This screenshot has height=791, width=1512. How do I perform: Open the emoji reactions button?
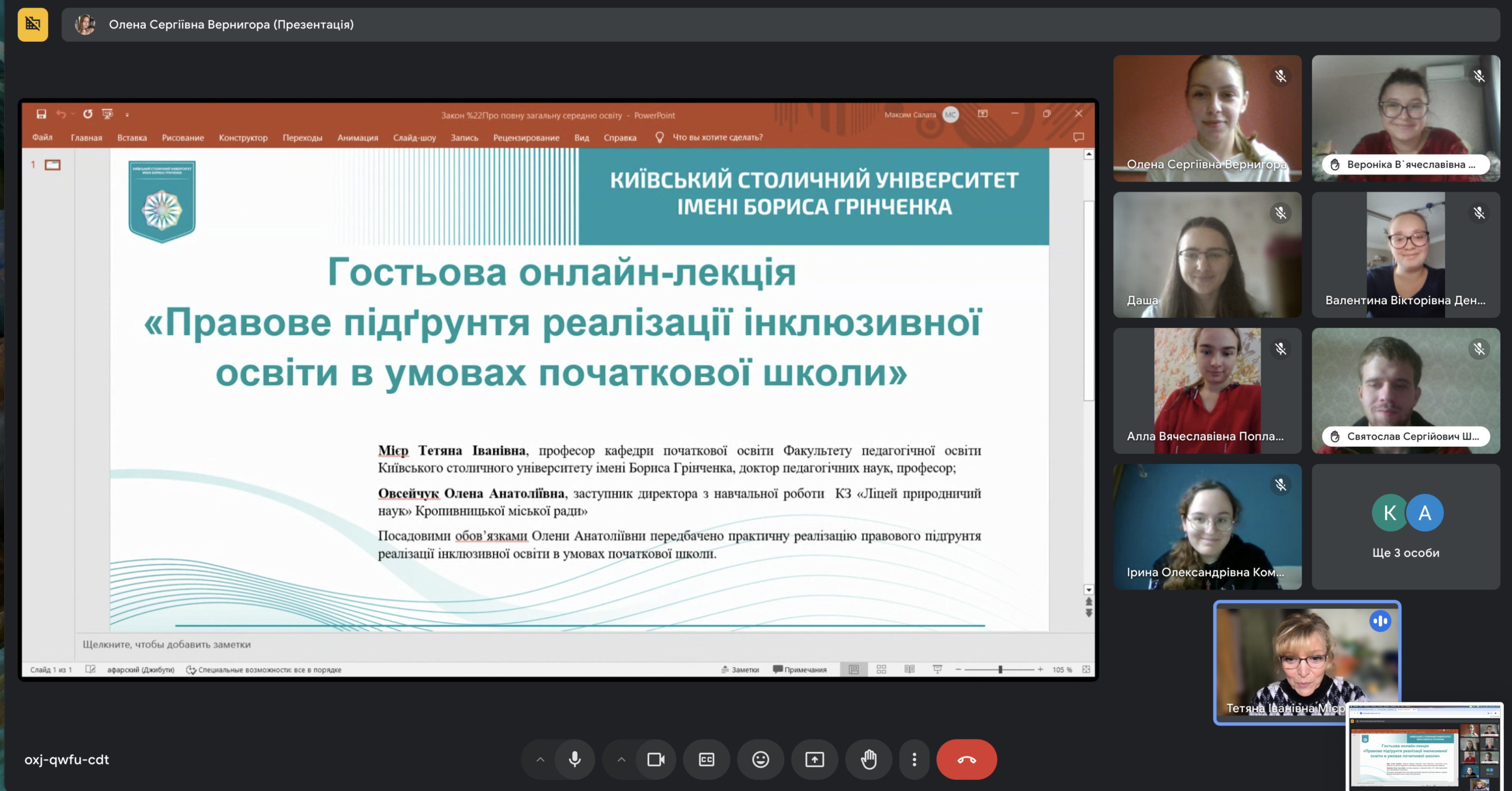click(760, 759)
